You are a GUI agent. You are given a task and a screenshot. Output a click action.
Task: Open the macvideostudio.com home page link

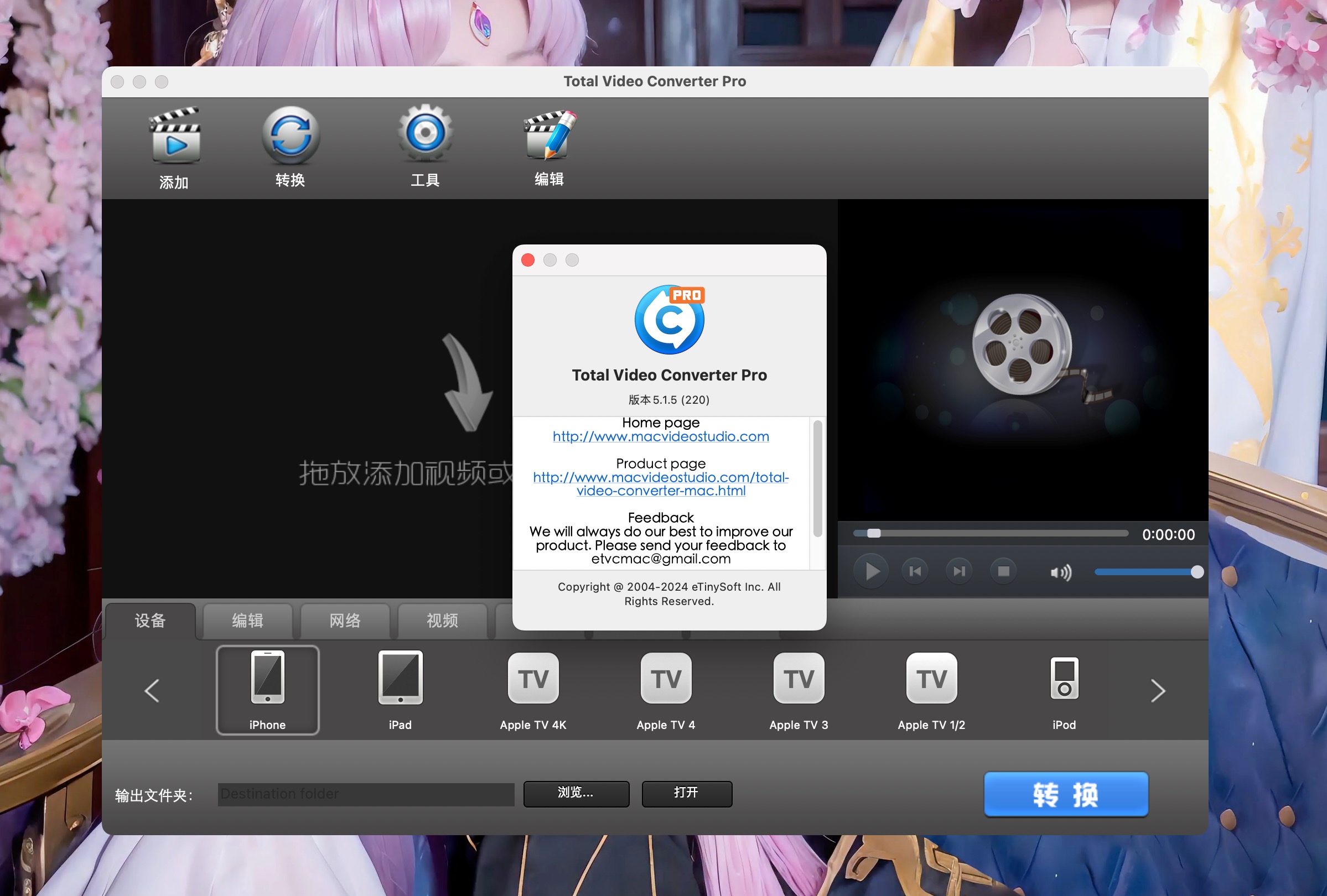661,436
